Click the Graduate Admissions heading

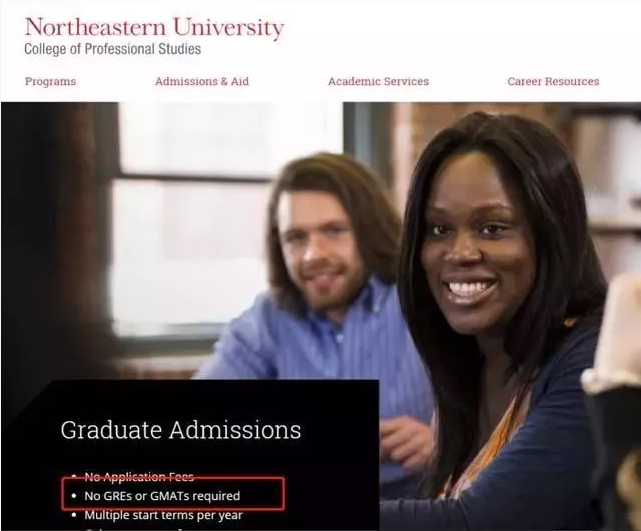pyautogui.click(x=181, y=430)
